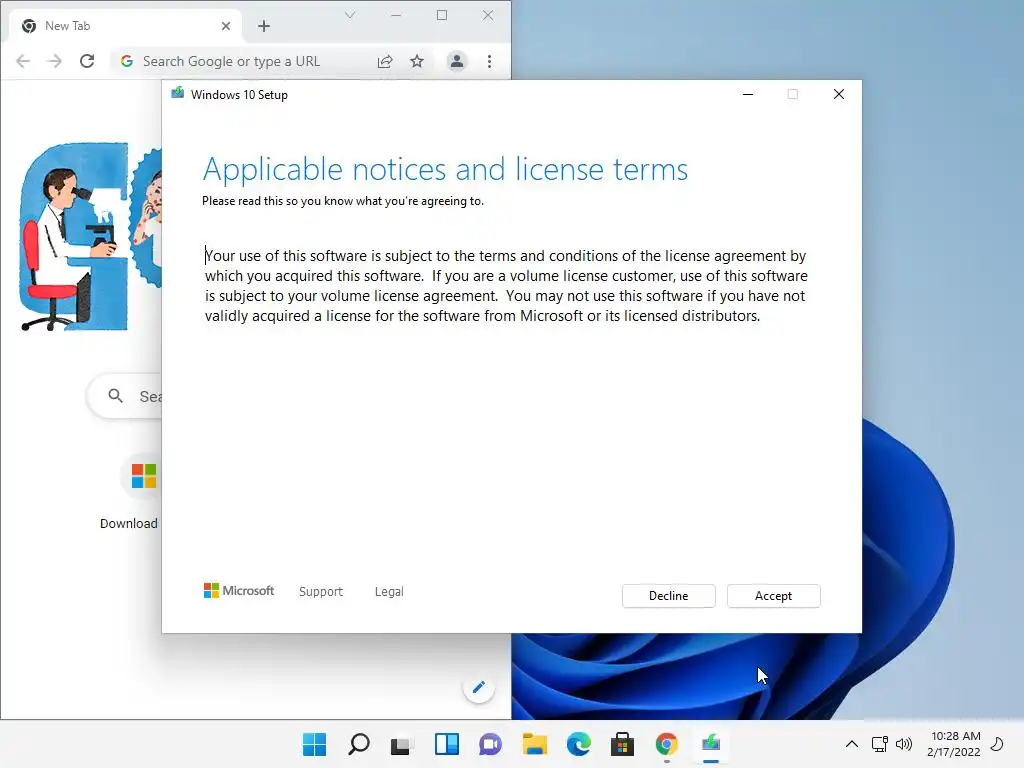Open Task View on the taskbar
Viewport: 1024px width, 768px height.
pos(402,744)
